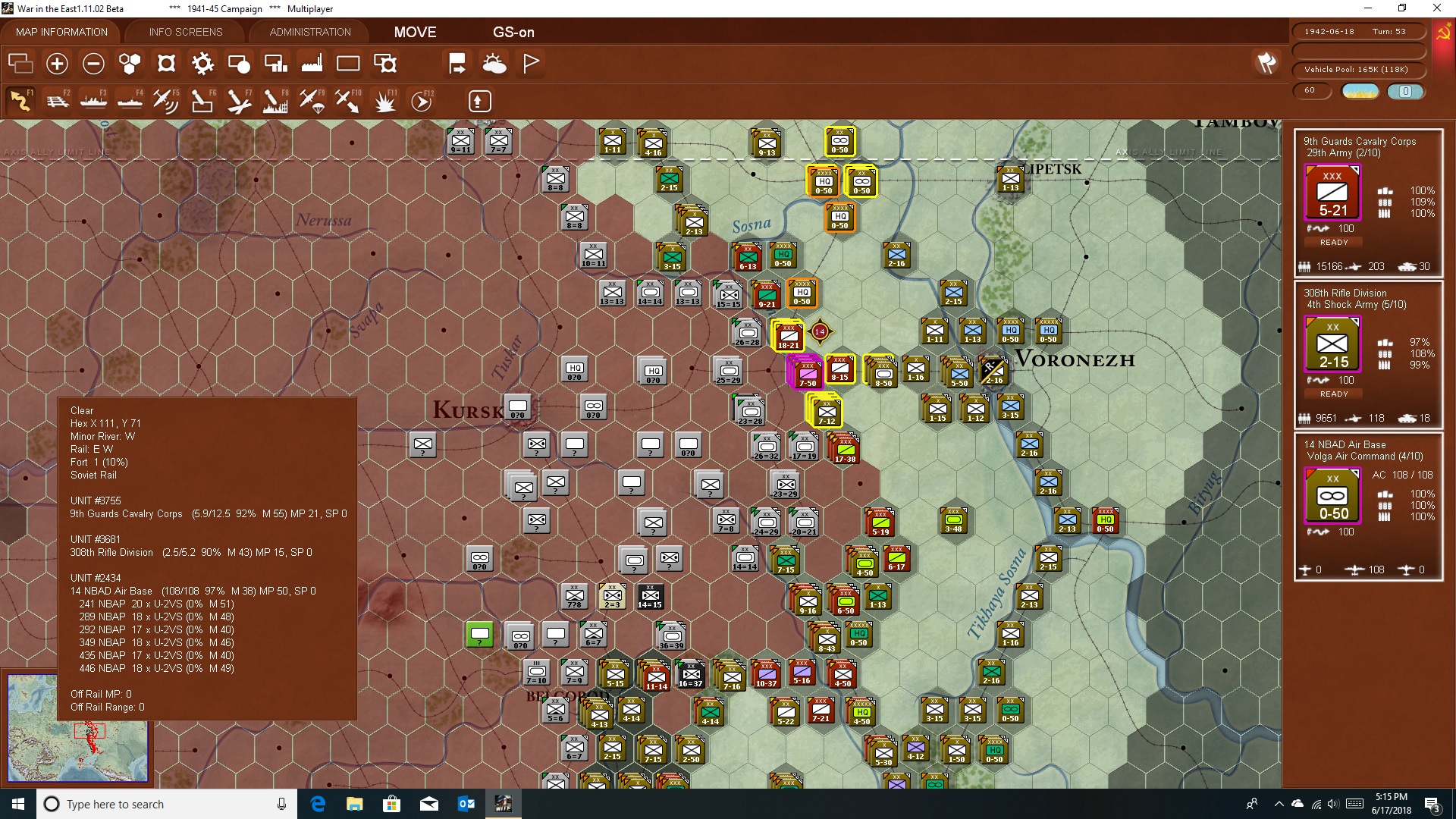This screenshot has height=819, width=1456.
Task: Click the 60 admin points field
Action: click(x=1312, y=90)
